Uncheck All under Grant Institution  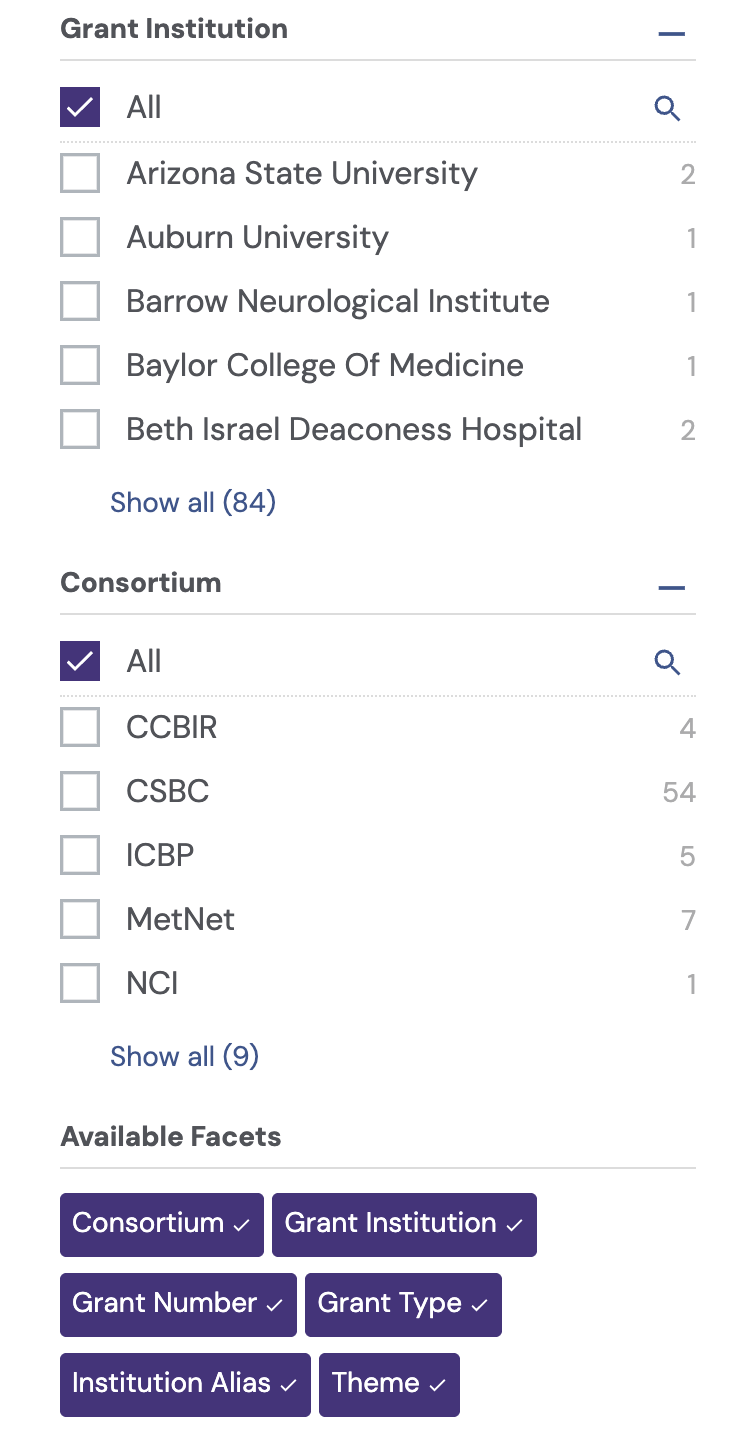coord(80,107)
